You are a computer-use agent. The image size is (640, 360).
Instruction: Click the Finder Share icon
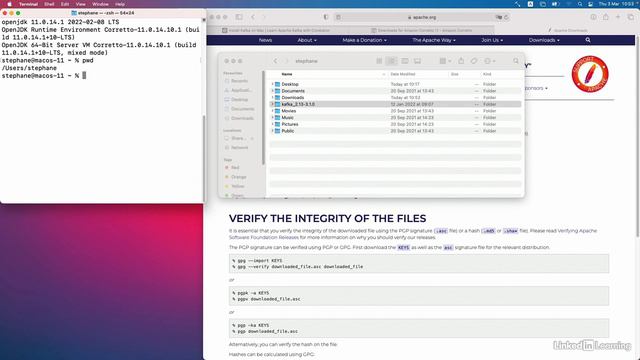pos(461,61)
